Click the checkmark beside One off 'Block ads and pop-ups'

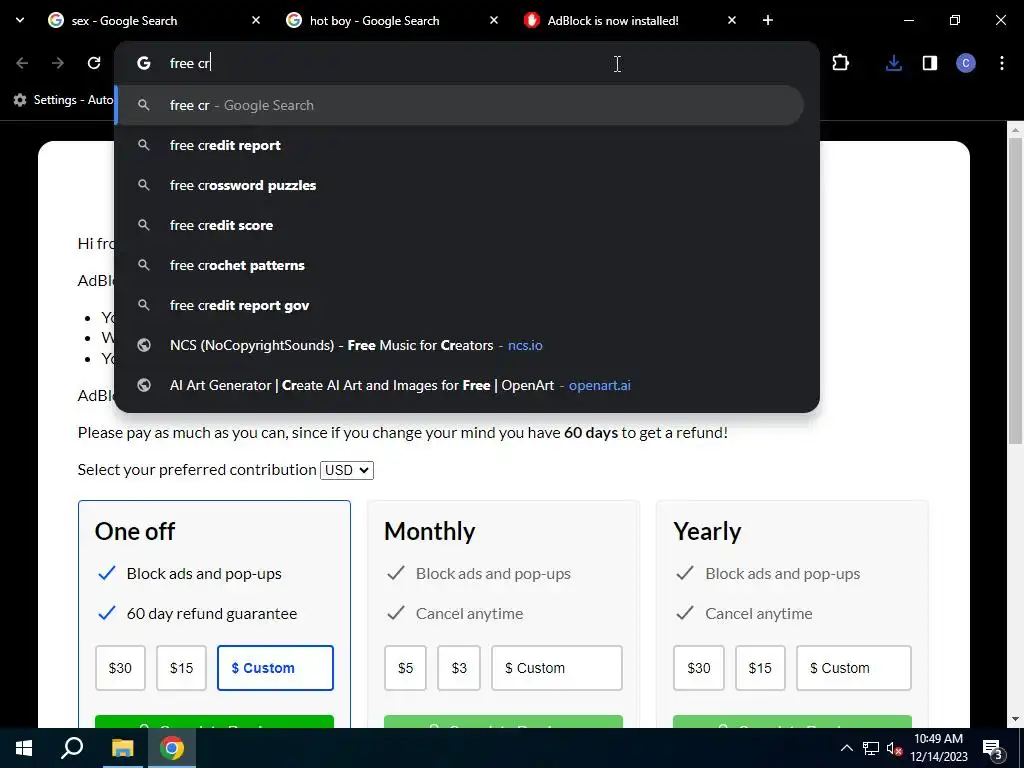[106, 573]
